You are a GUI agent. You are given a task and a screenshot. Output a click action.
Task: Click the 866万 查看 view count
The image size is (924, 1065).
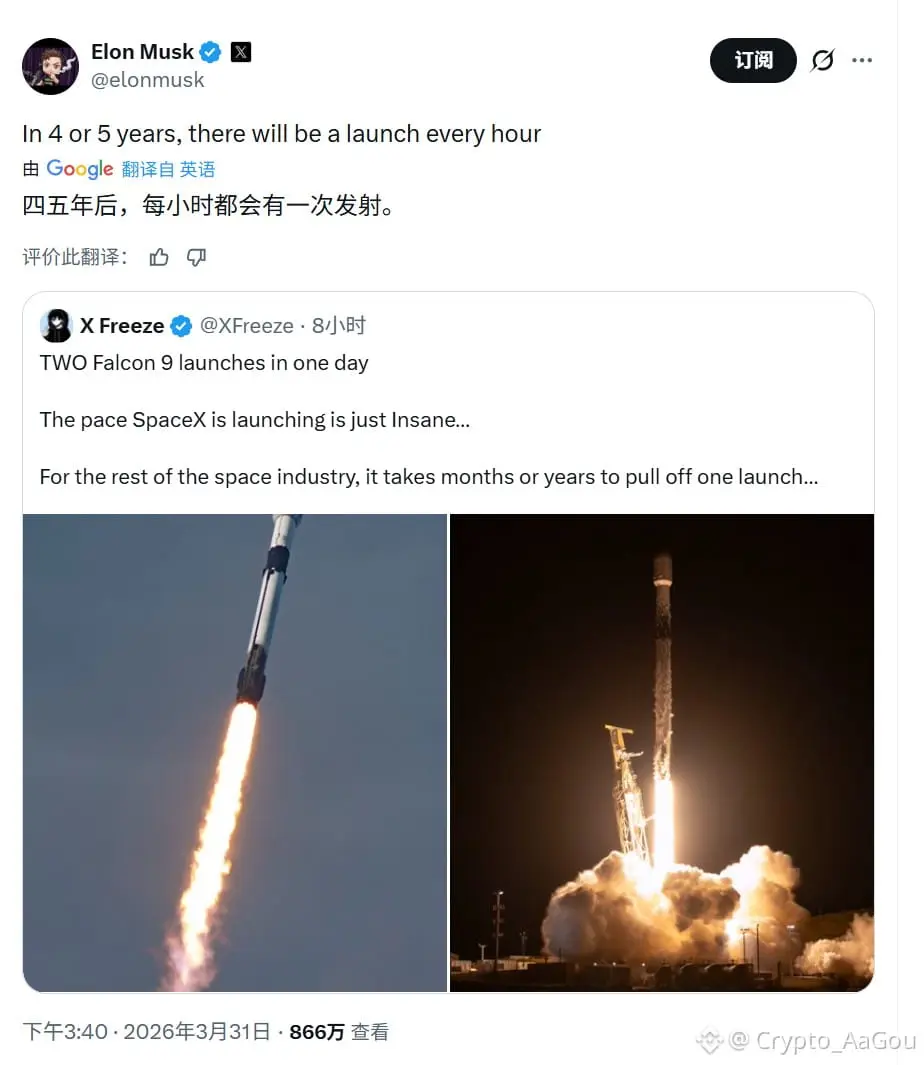coord(339,1032)
